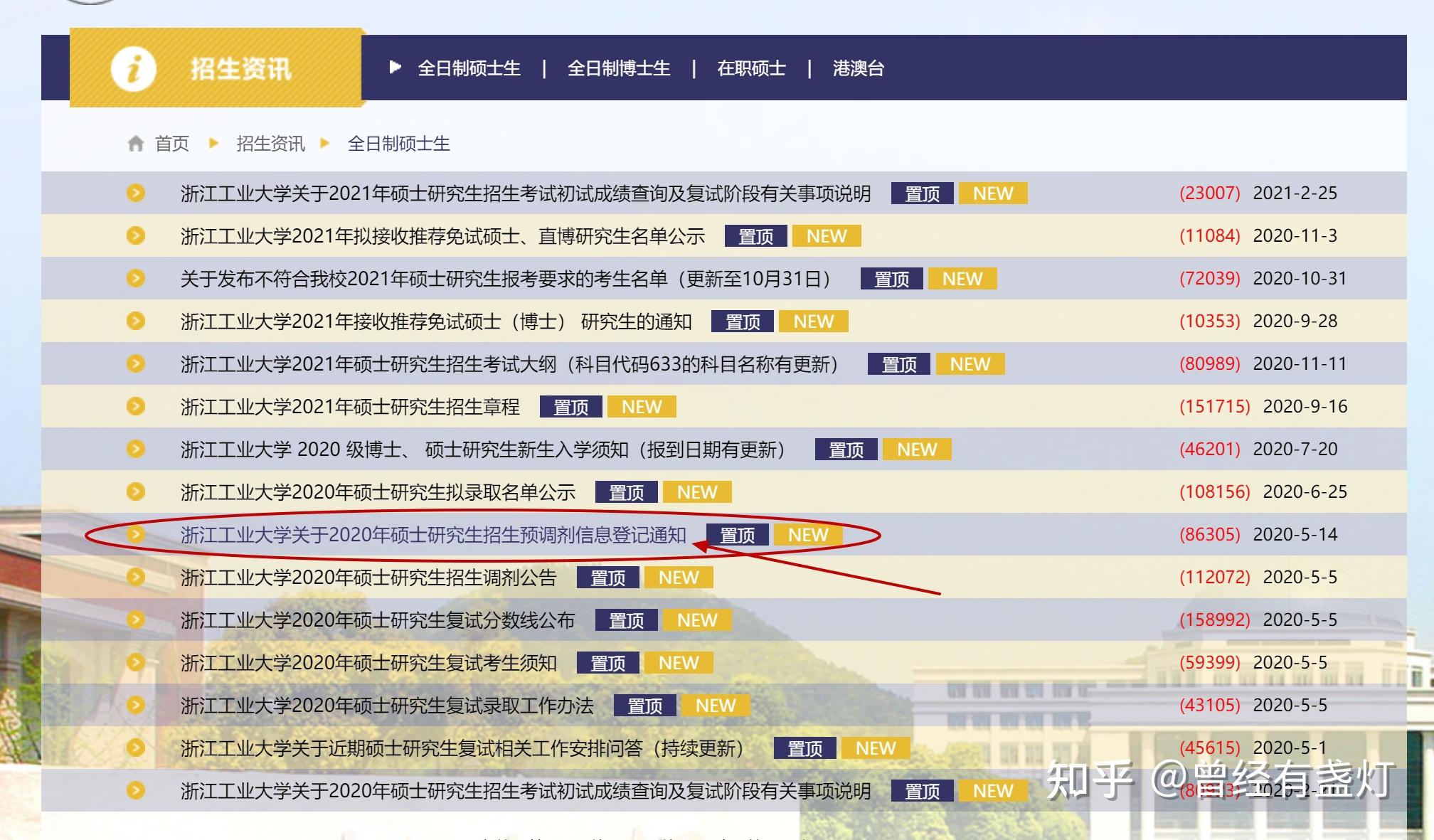Screen dimensions: 1434x840
Task: Click the 置顶 badge on the 招生章程 row
Action: point(571,407)
